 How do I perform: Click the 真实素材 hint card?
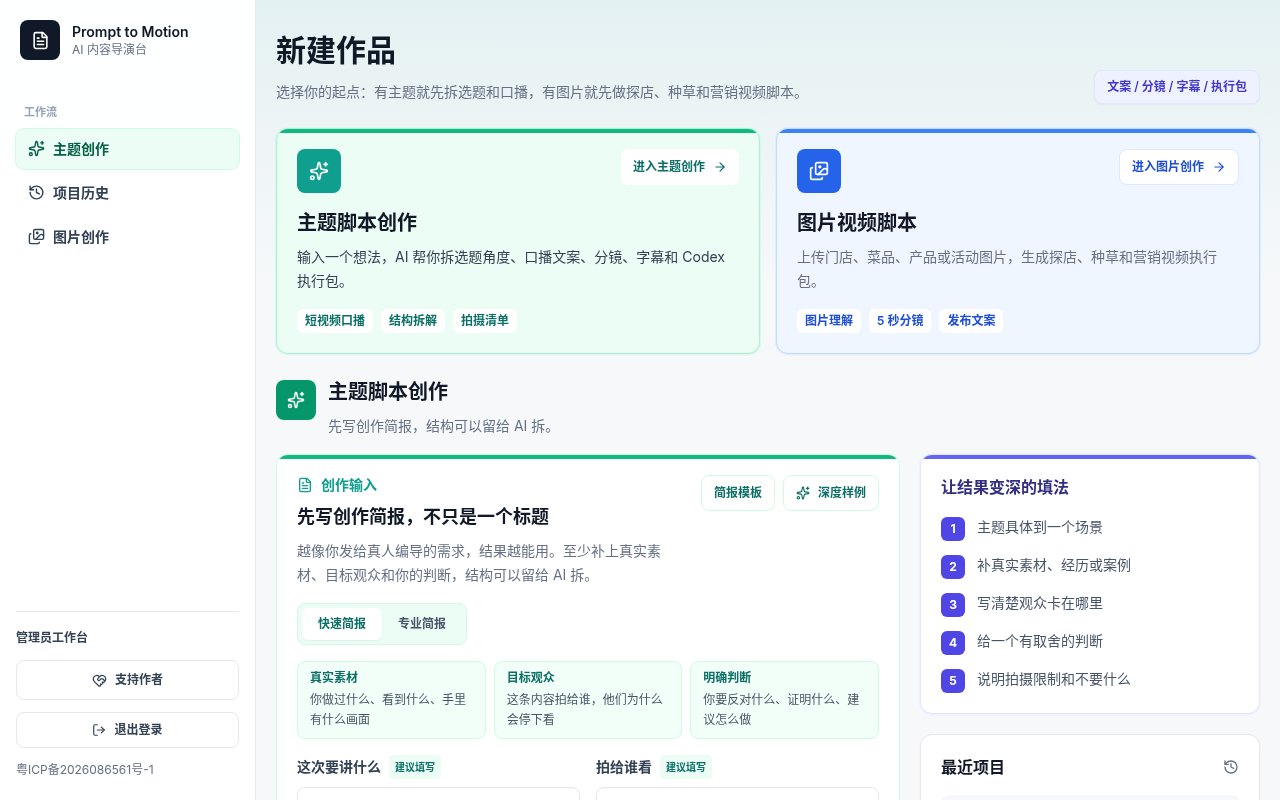click(391, 700)
